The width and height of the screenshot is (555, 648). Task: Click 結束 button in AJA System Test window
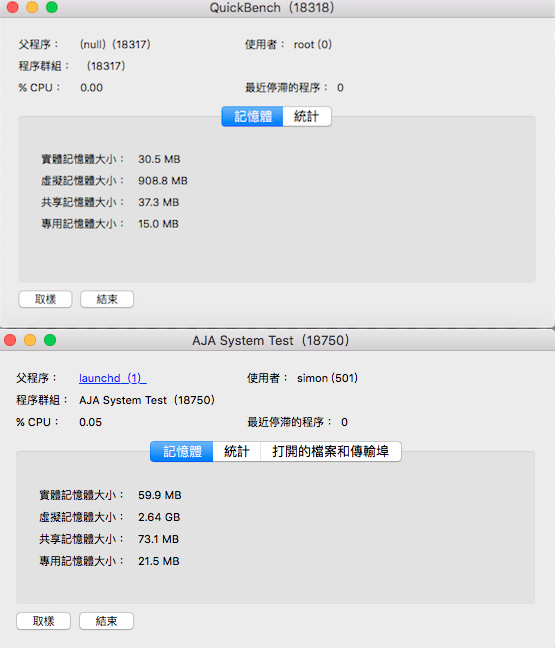(106, 621)
